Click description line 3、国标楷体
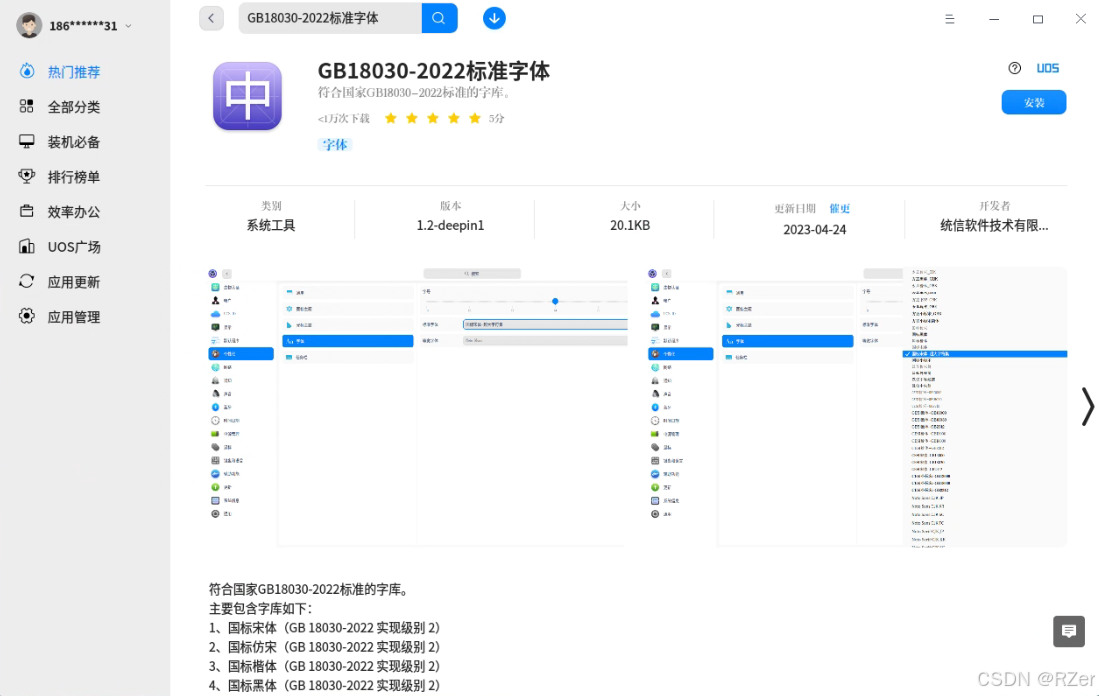The image size is (1099, 696). click(325, 667)
